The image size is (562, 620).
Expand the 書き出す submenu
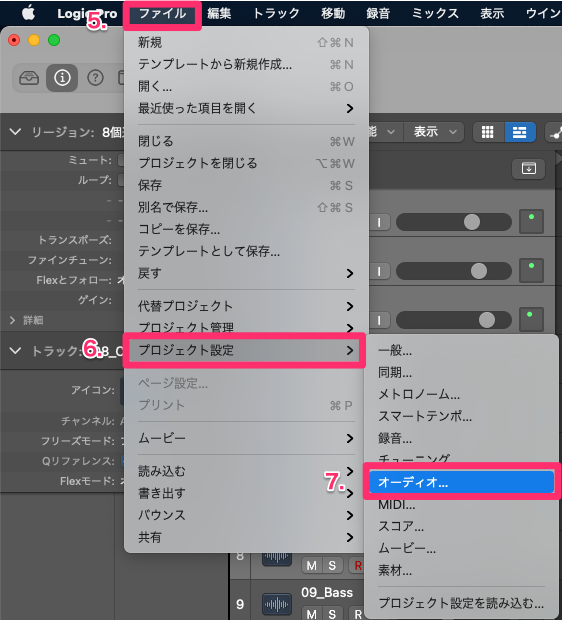click(x=246, y=493)
